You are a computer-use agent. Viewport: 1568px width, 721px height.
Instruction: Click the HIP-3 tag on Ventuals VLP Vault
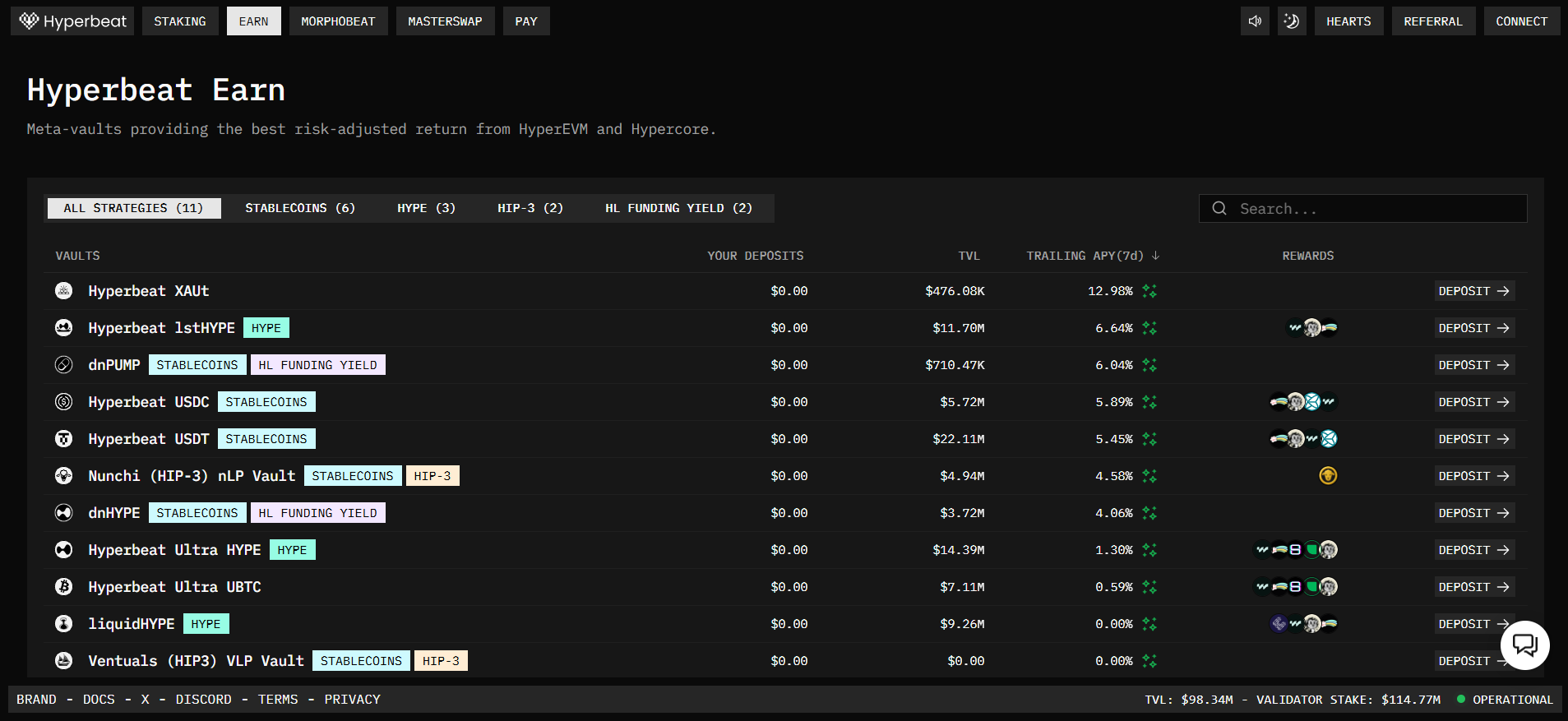[x=441, y=661]
